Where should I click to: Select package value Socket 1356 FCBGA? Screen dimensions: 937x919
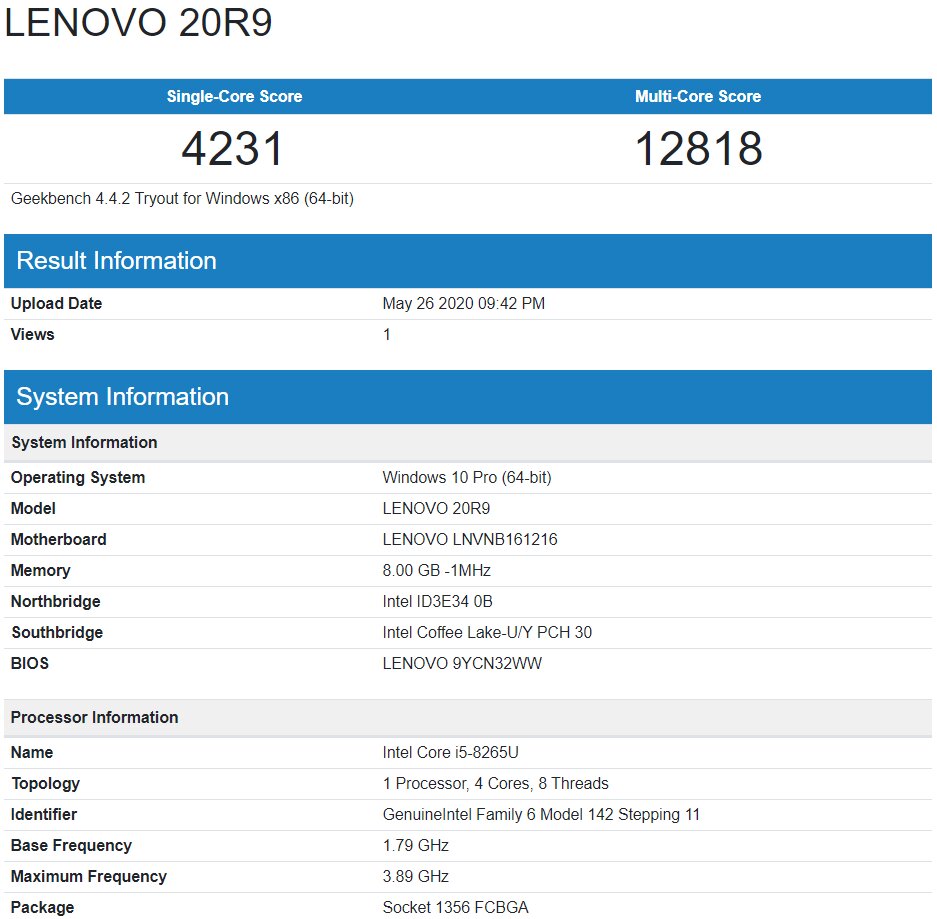click(x=455, y=908)
